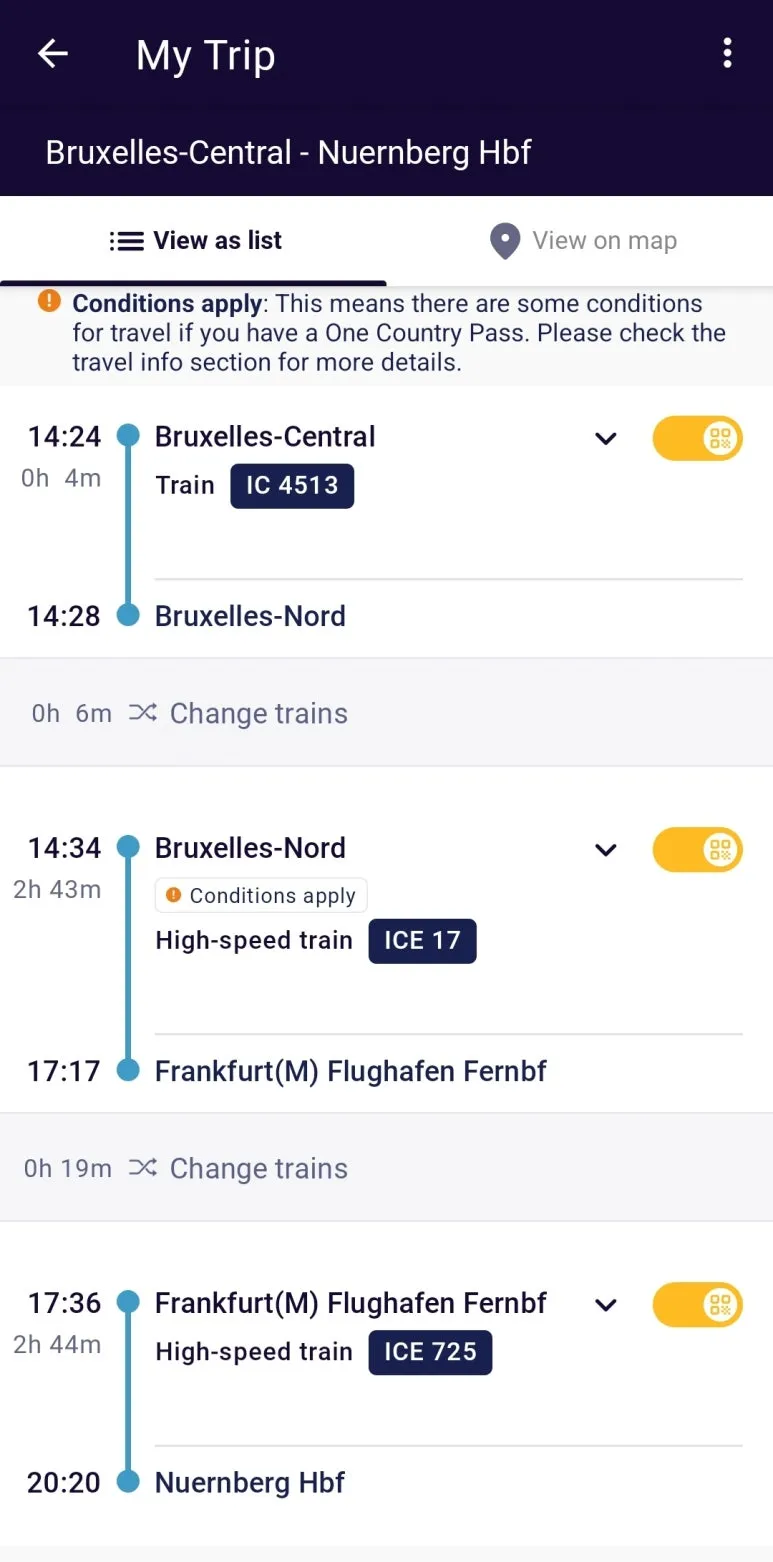Viewport: 773px width, 1562px height.
Task: Toggle the yellow ticket switch for the ICE 17 leg
Action: coord(698,849)
